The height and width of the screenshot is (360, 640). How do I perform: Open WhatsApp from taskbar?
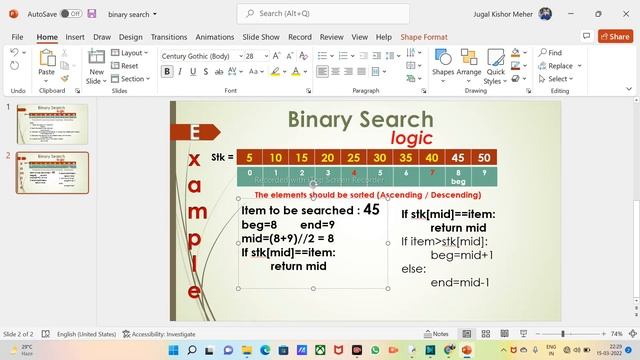(x=375, y=350)
